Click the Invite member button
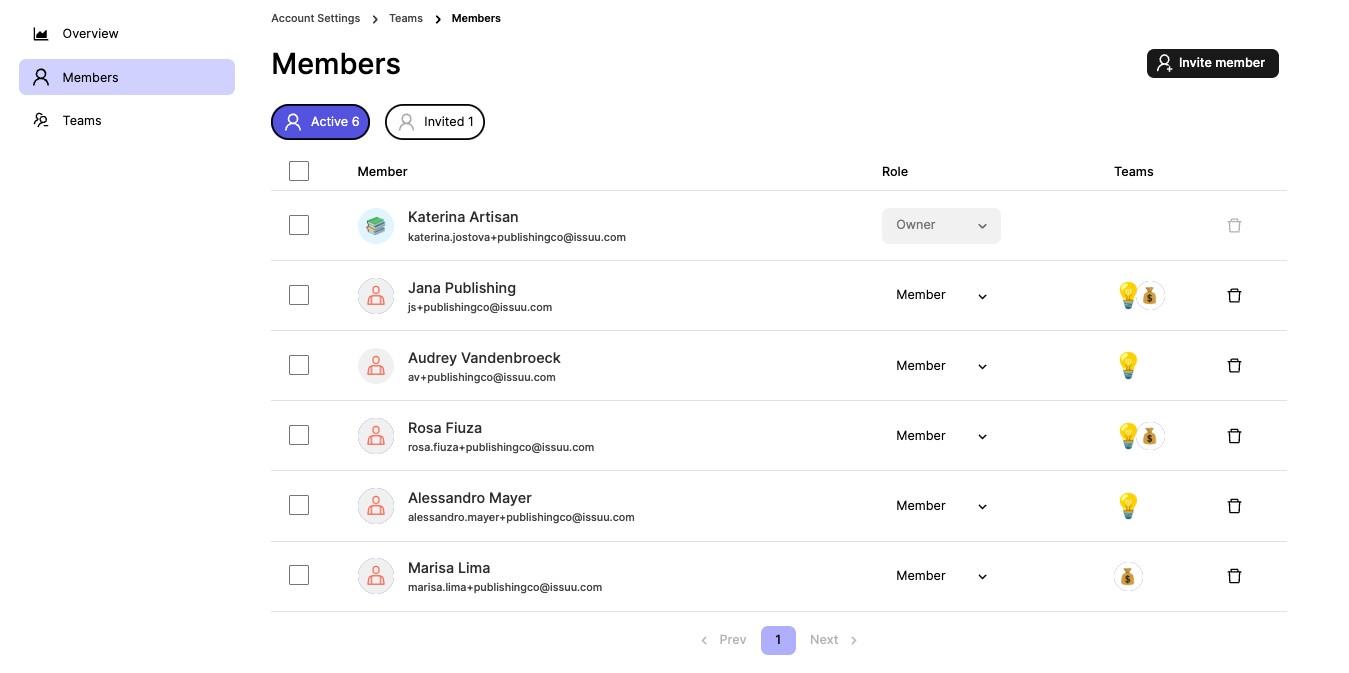The height and width of the screenshot is (673, 1349). coord(1212,63)
